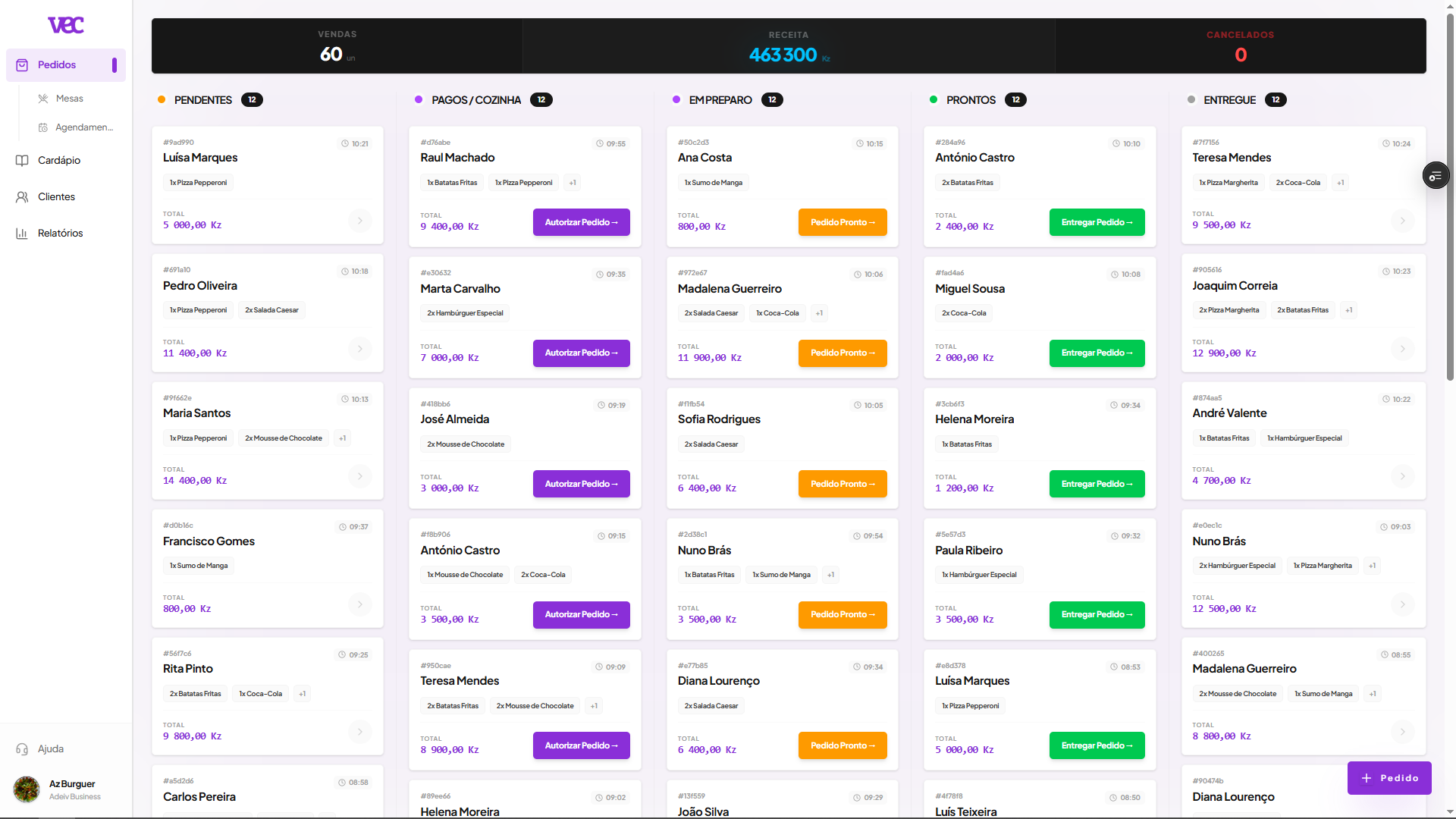Click the clock icon on Ana Costa card
The image size is (1456, 819).
coord(860,144)
